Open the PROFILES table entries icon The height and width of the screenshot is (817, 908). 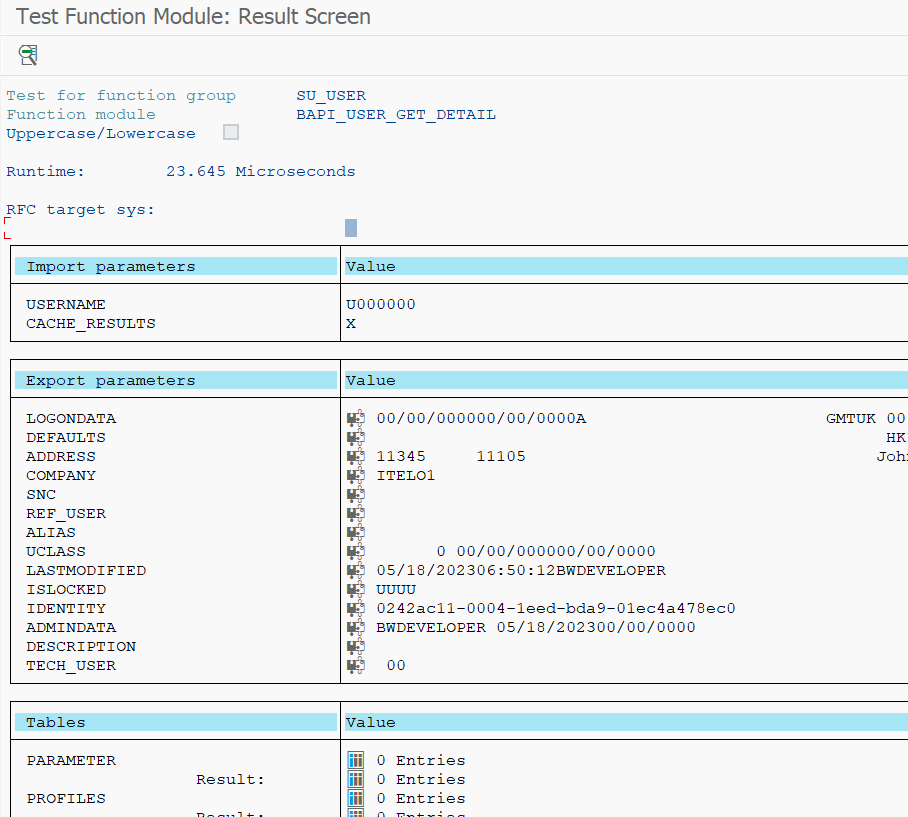[356, 798]
